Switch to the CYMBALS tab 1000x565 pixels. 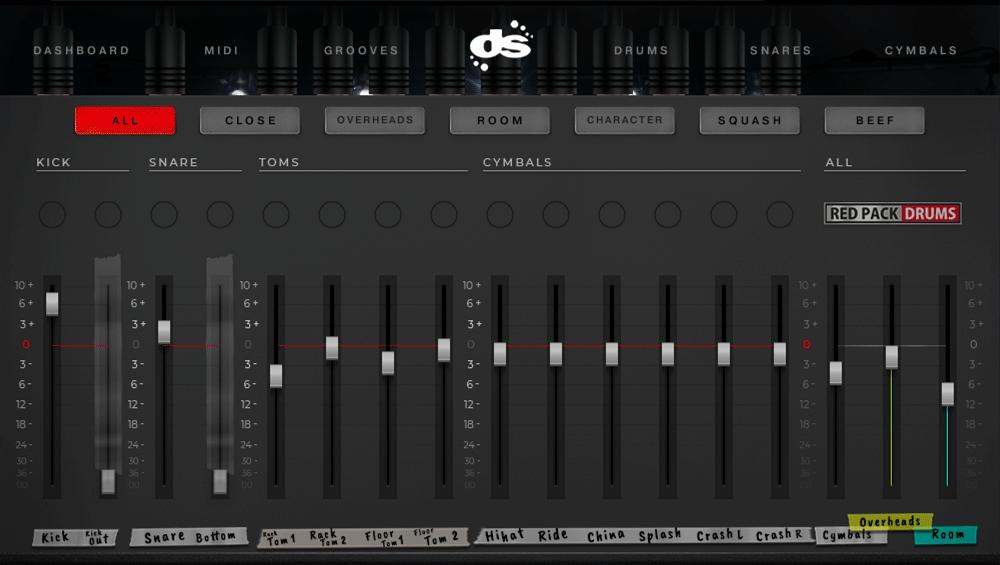click(921, 50)
